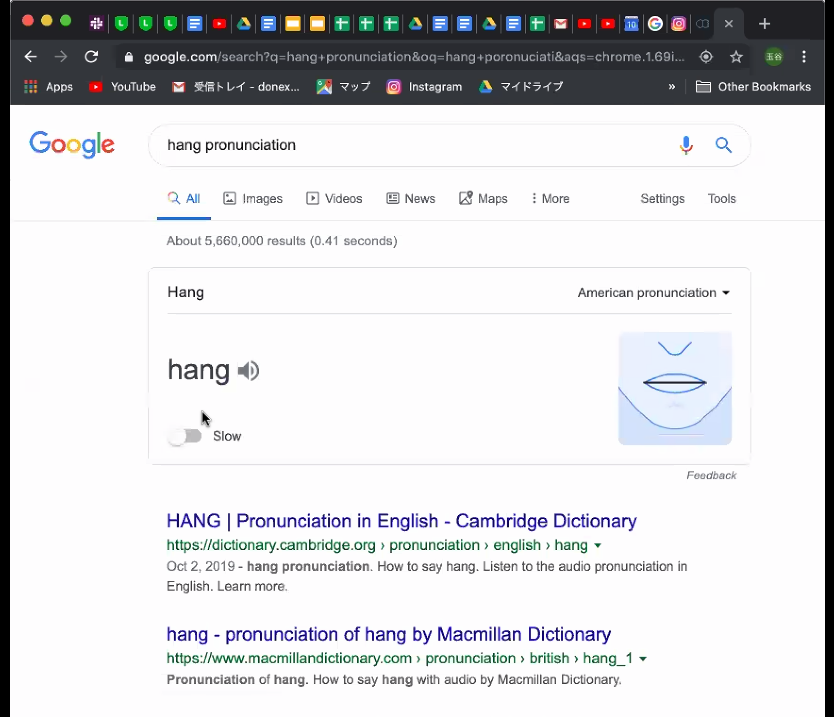Open the Chrome profile avatar
The height and width of the screenshot is (717, 834).
(x=774, y=57)
